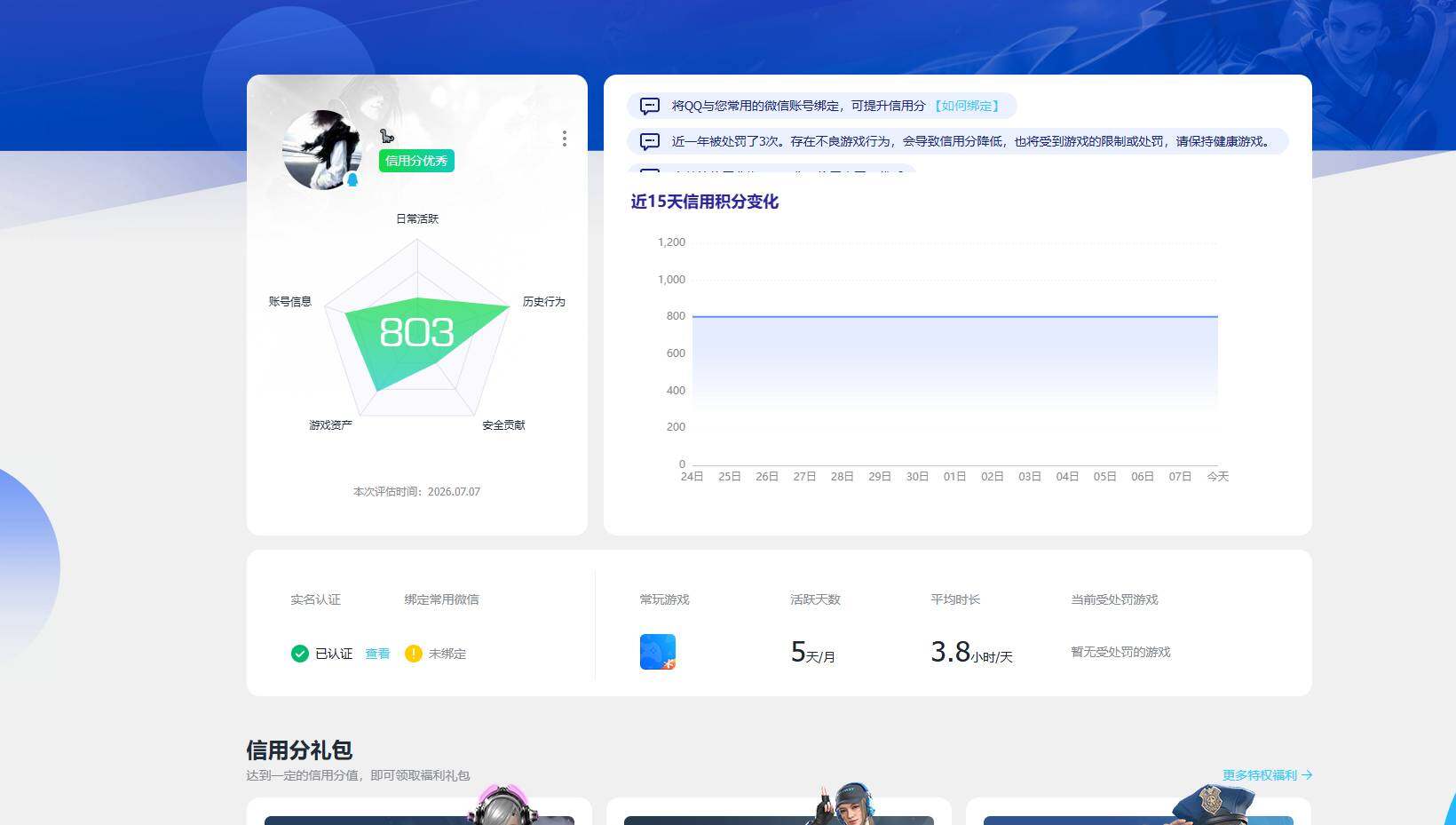Click the 信用分礼包 section heading
1456x825 pixels.
pyautogui.click(x=299, y=750)
